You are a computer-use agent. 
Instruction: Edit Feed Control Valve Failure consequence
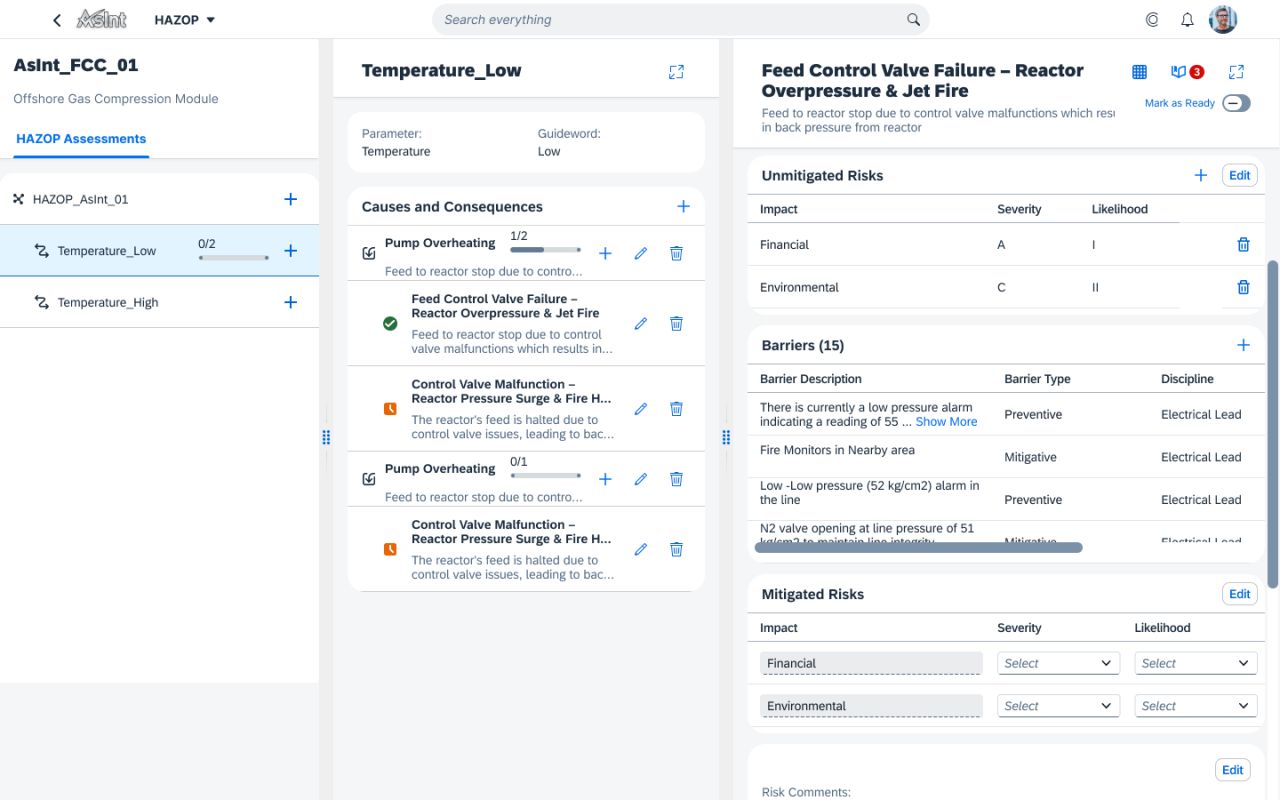641,323
